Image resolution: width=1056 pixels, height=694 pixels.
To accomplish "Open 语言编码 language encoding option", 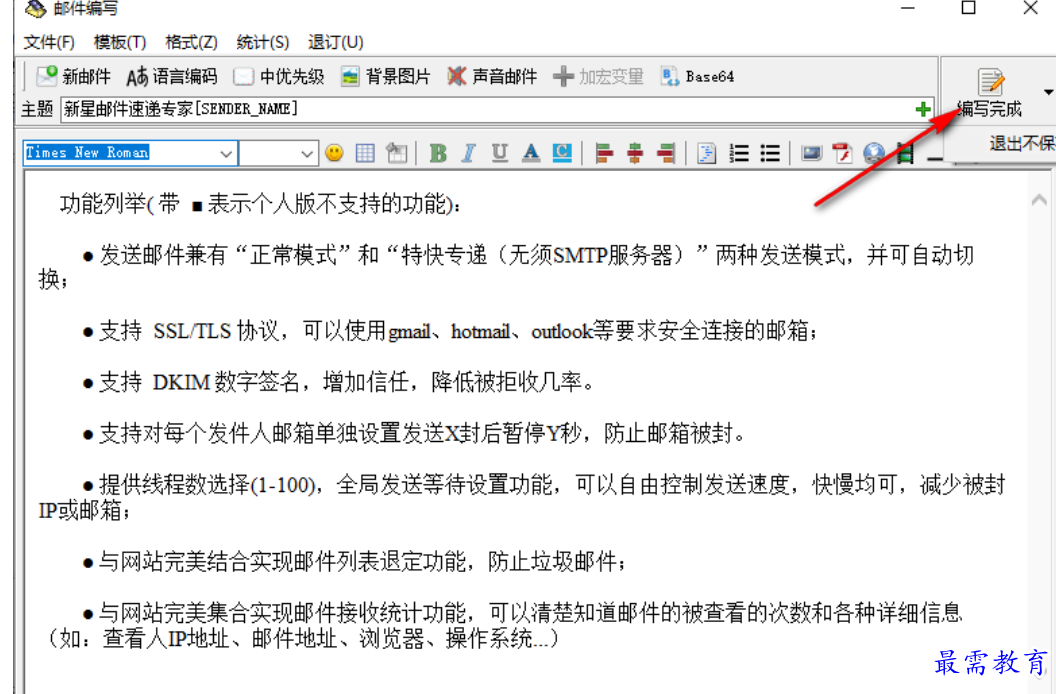I will coord(172,77).
